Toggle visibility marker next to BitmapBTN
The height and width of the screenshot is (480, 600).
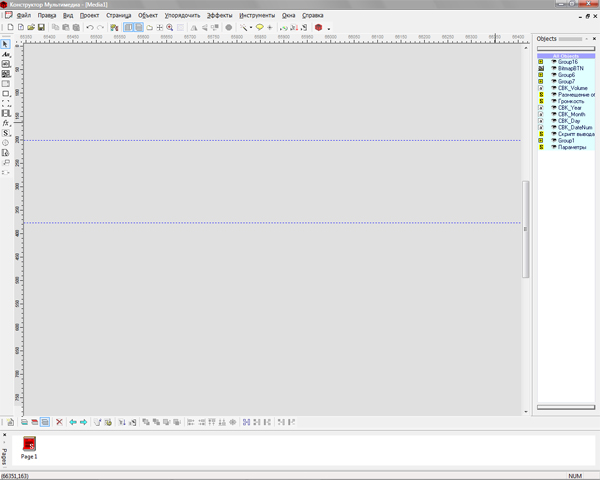553,68
